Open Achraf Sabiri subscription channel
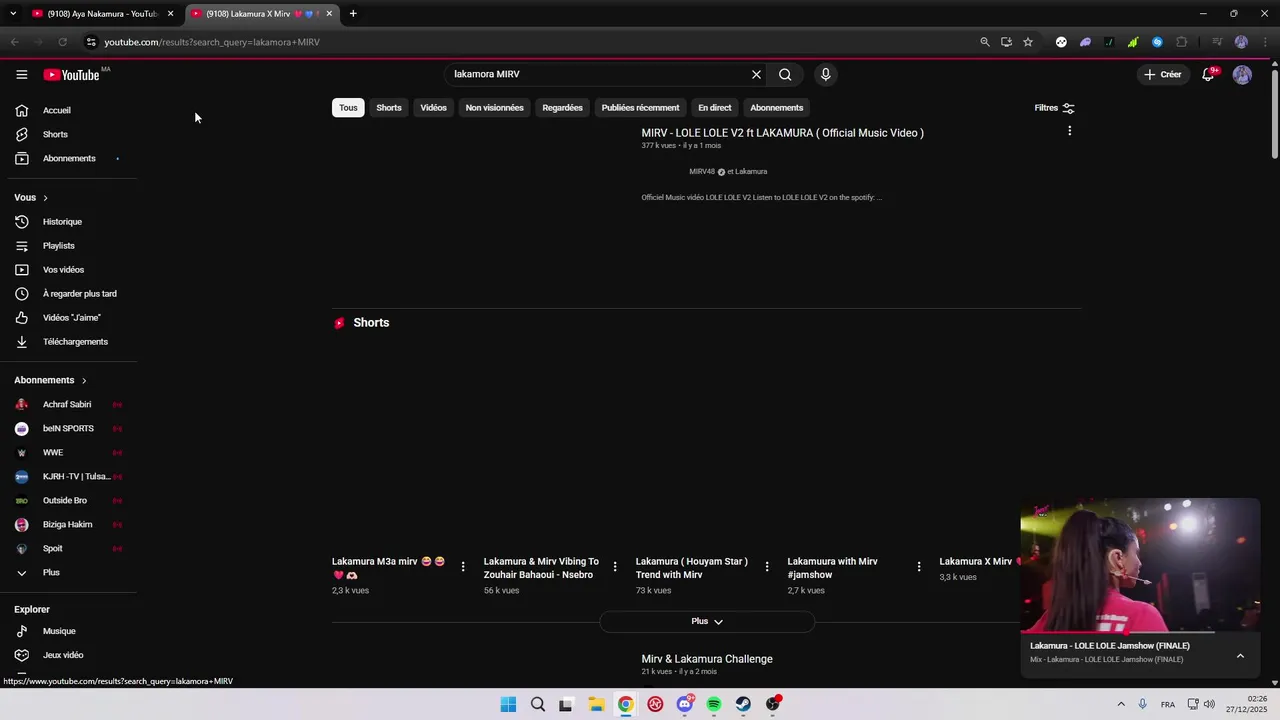1280x720 pixels. [68, 405]
